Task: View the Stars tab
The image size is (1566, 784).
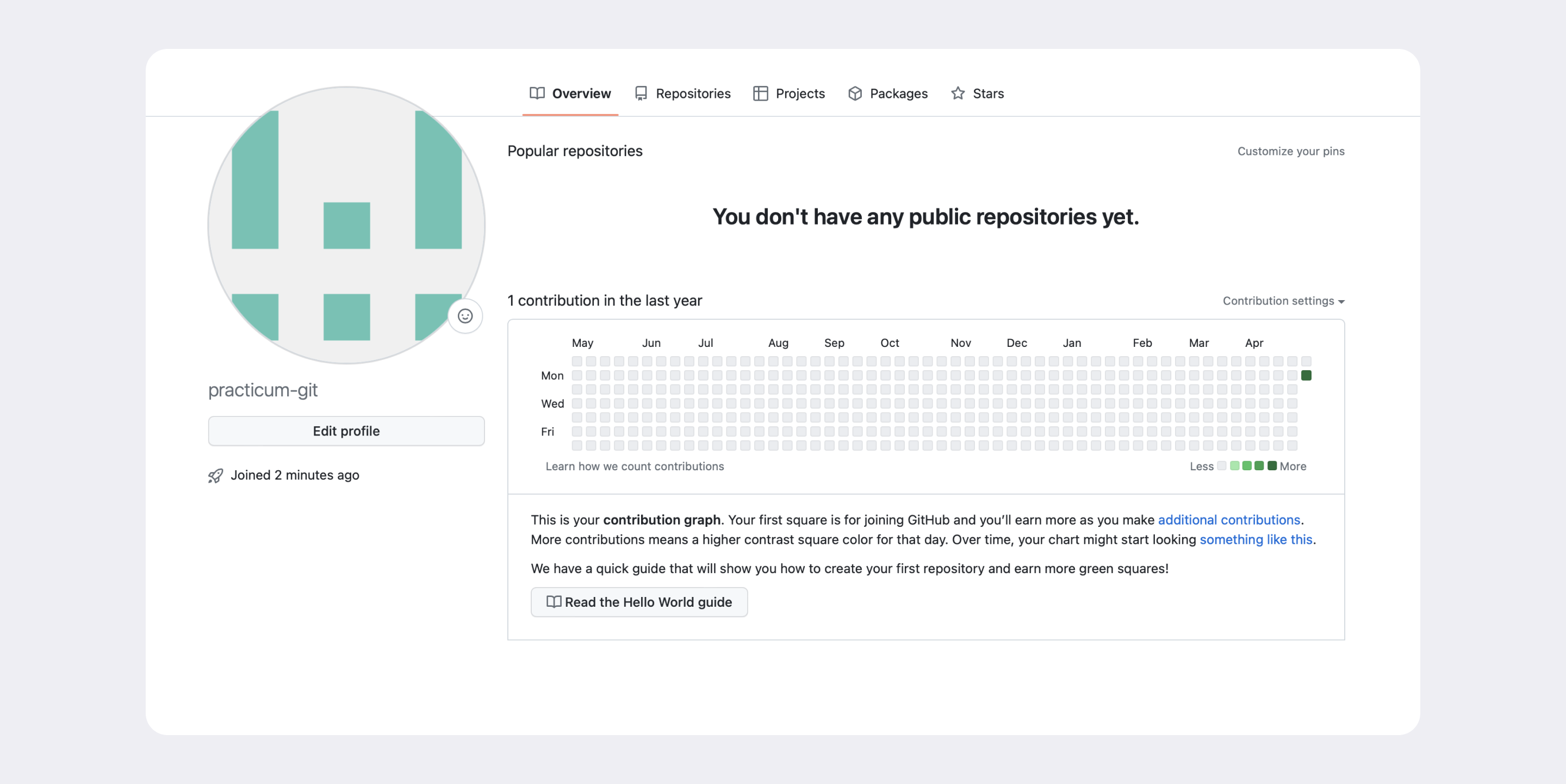Action: [977, 94]
